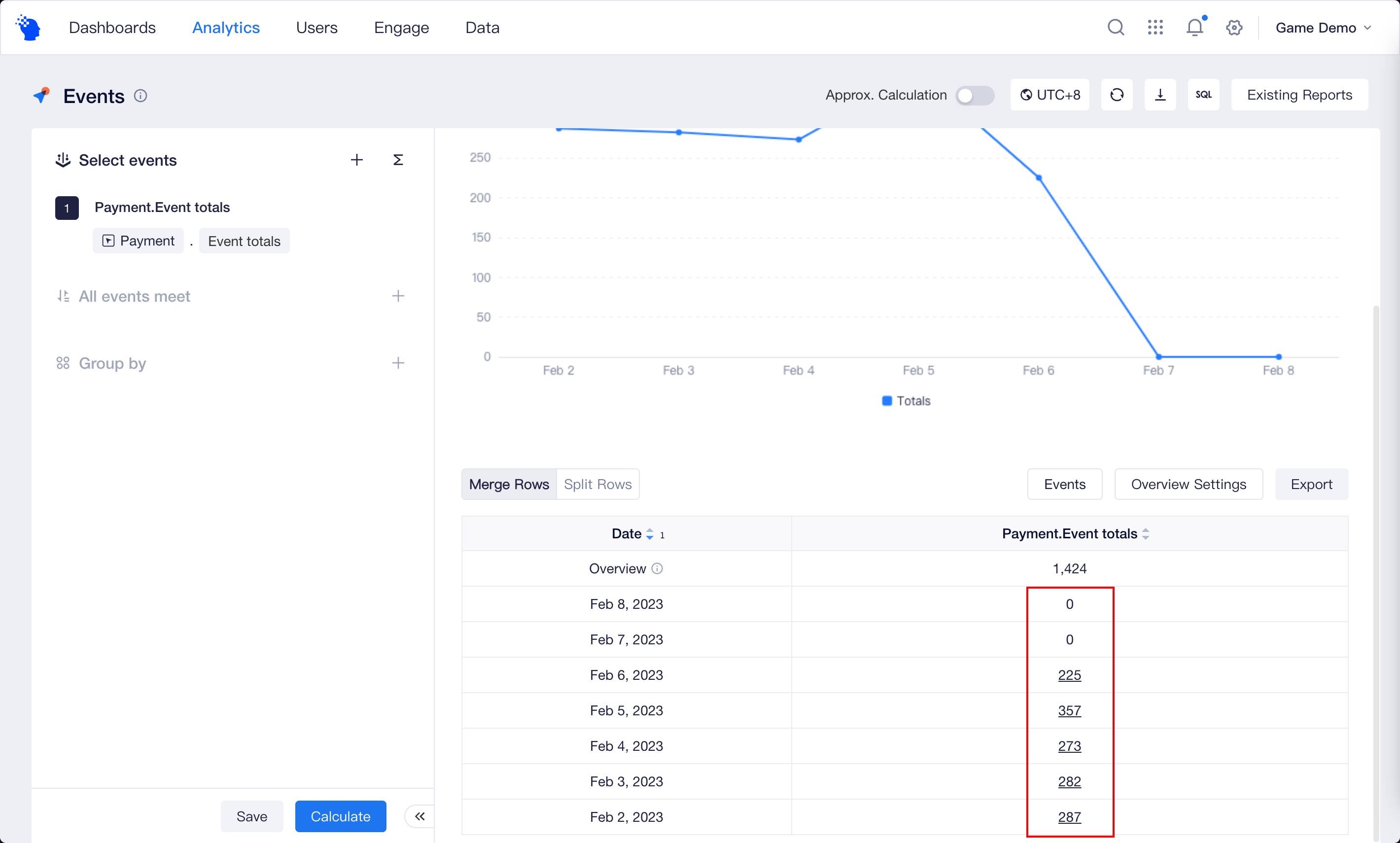Click the Events table button
This screenshot has height=843, width=1400.
[1064, 485]
